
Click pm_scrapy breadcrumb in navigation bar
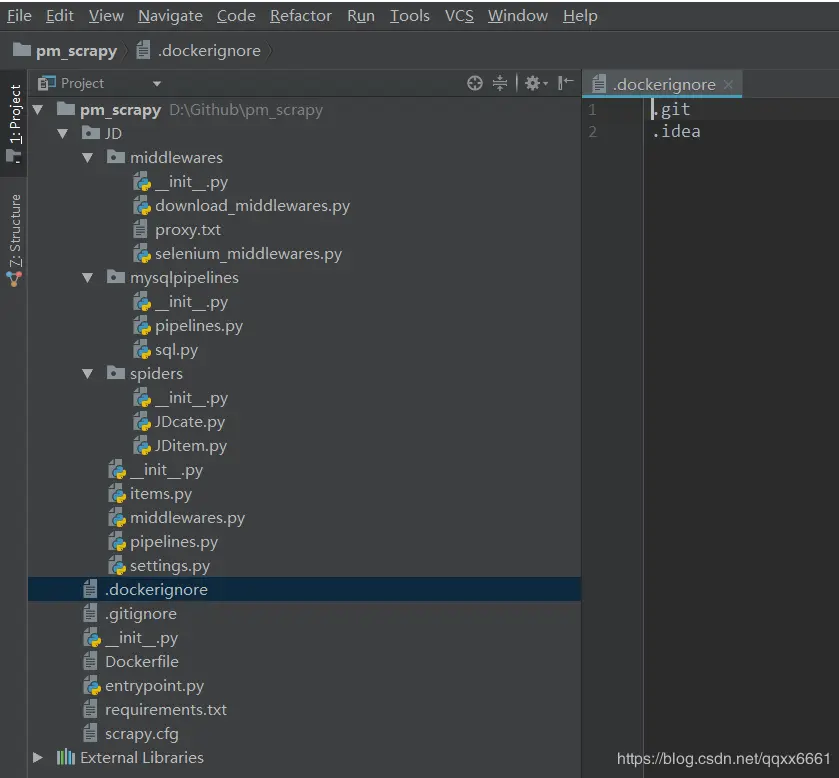click(x=65, y=51)
